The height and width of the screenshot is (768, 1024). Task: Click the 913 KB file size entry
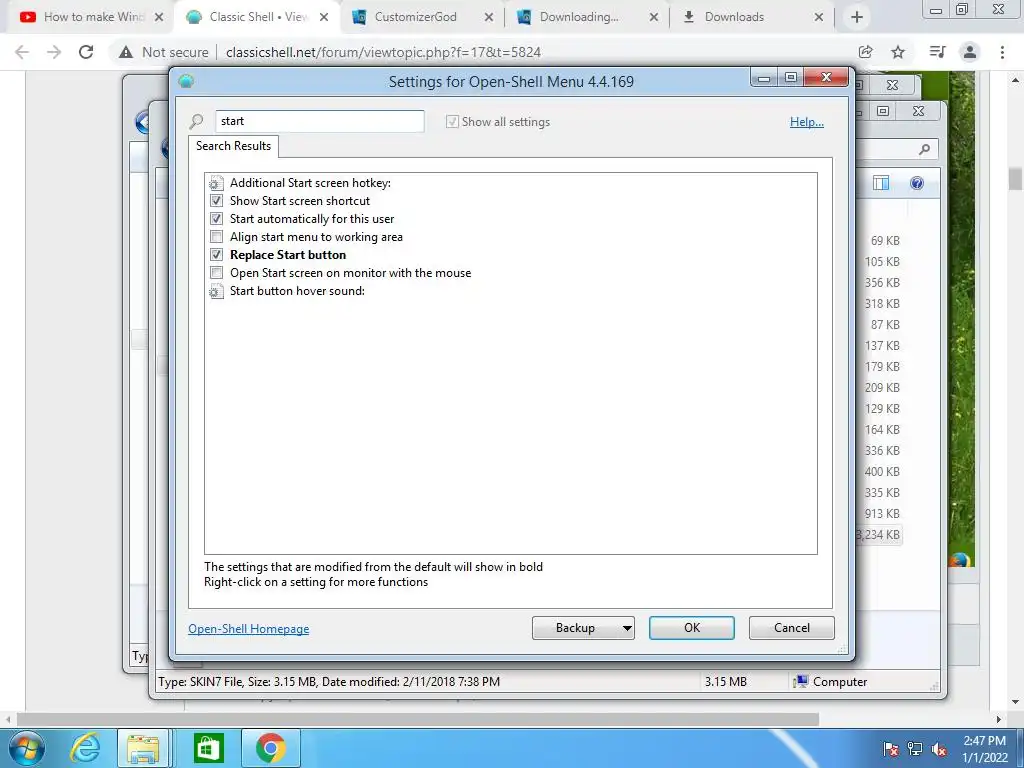coord(882,514)
